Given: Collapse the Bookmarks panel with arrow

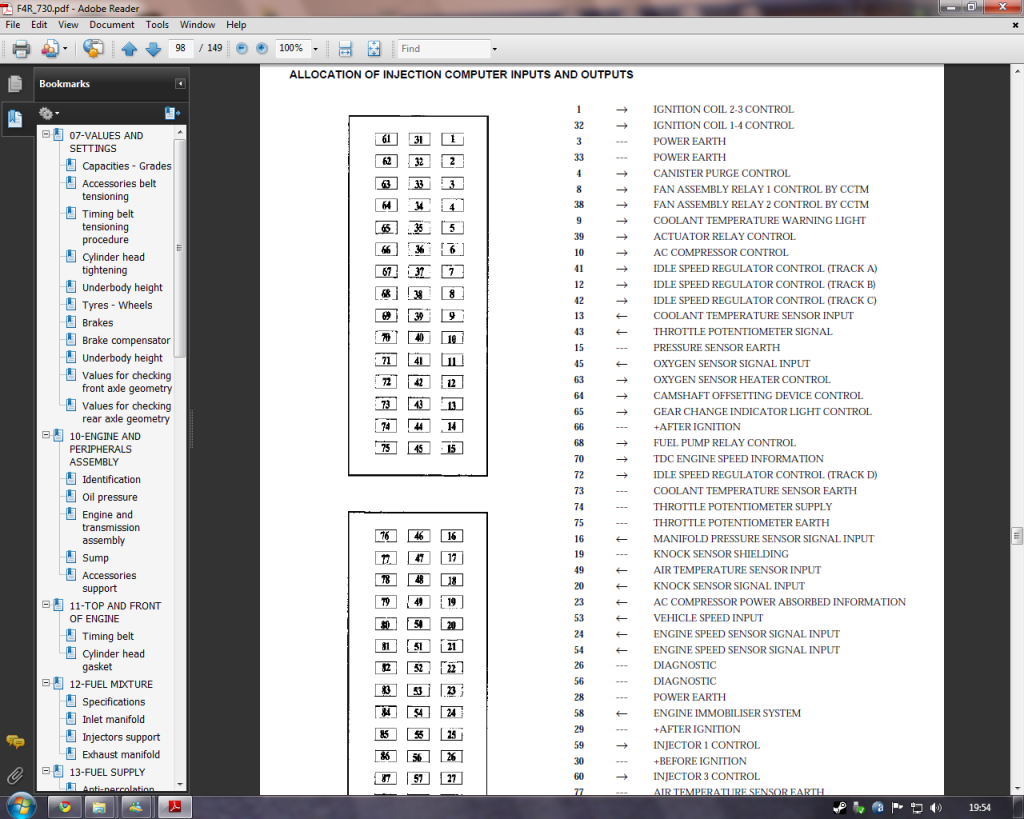Looking at the screenshot, I should [180, 84].
